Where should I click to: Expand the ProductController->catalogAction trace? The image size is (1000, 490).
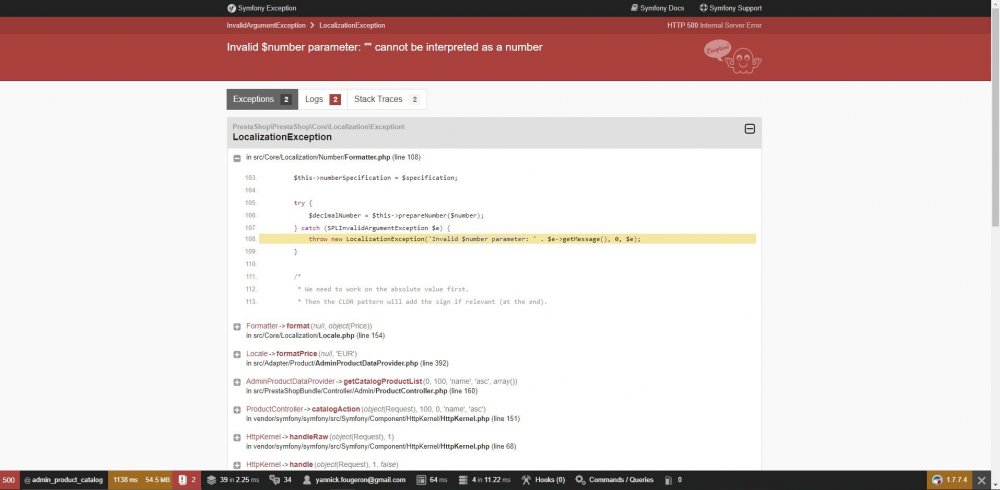point(237,410)
